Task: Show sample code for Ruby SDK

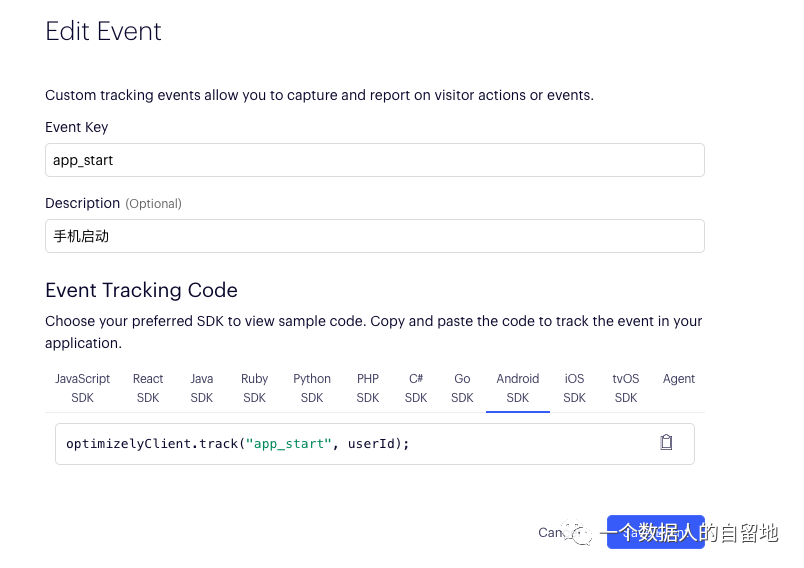Action: coord(254,388)
